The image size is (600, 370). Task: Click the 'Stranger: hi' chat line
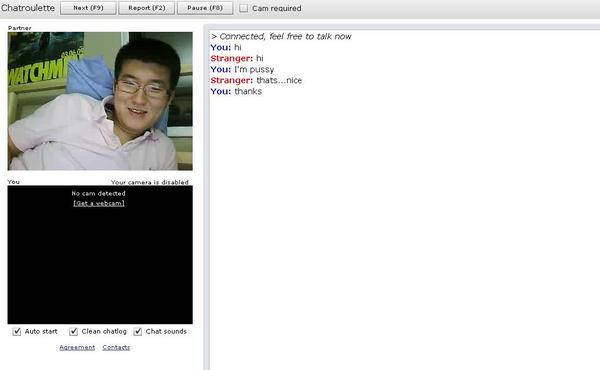[x=237, y=59]
